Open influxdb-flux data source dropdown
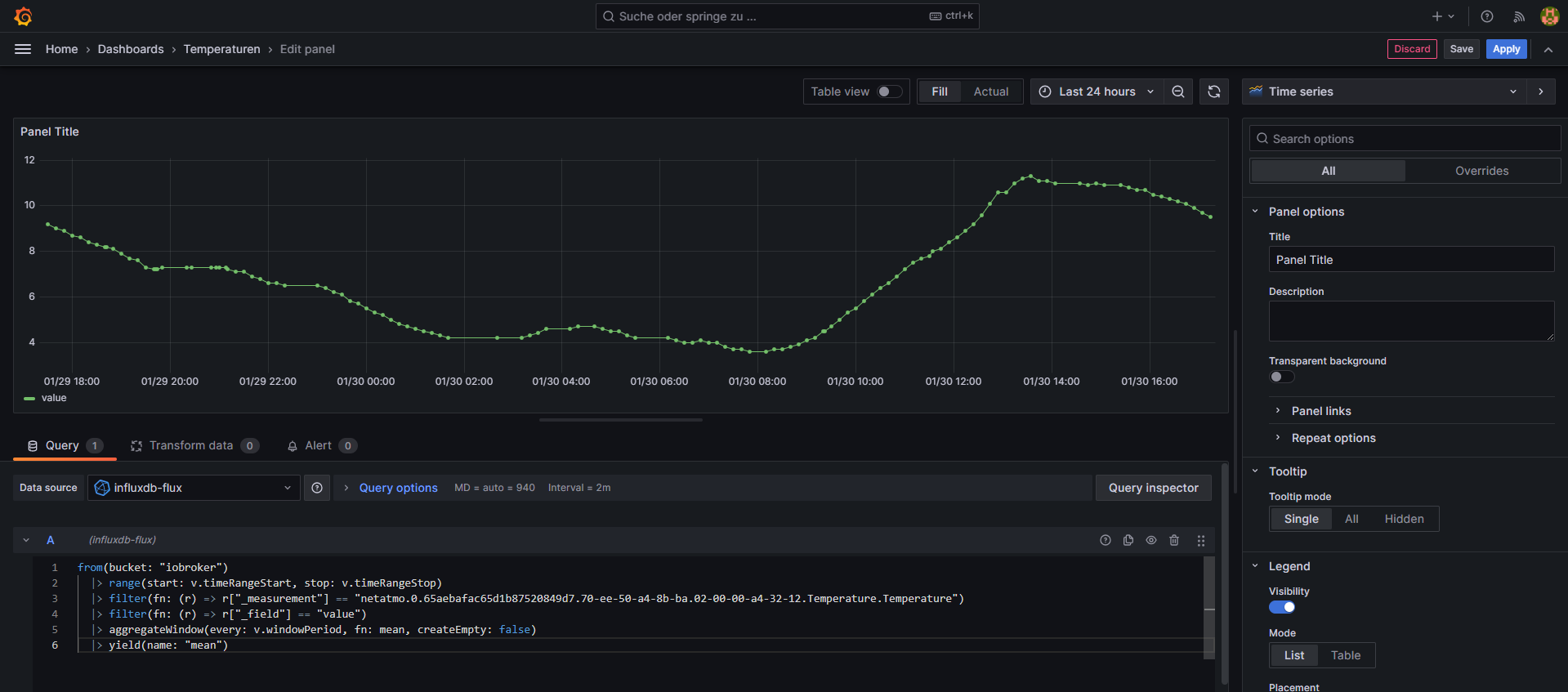The image size is (1568, 692). pos(194,488)
